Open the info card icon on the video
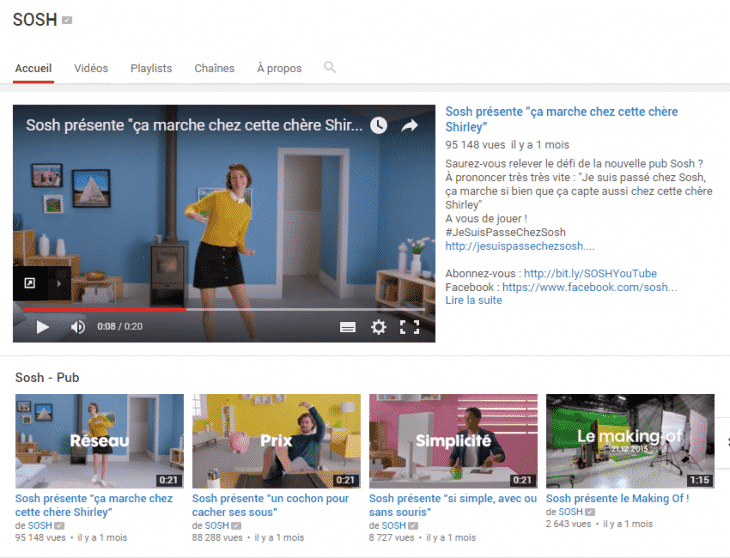 pos(30,284)
